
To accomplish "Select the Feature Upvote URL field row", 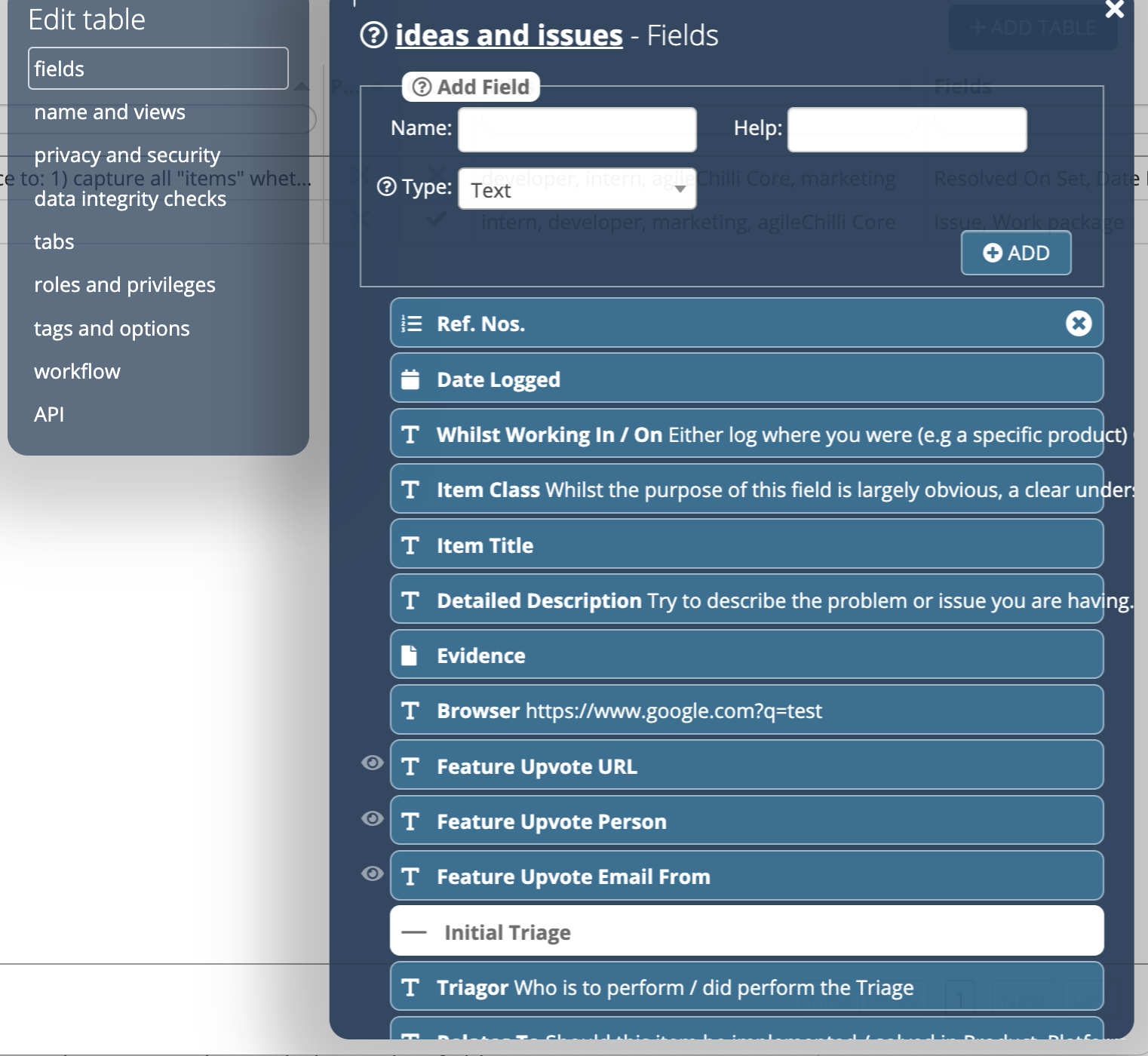I will pos(747,765).
